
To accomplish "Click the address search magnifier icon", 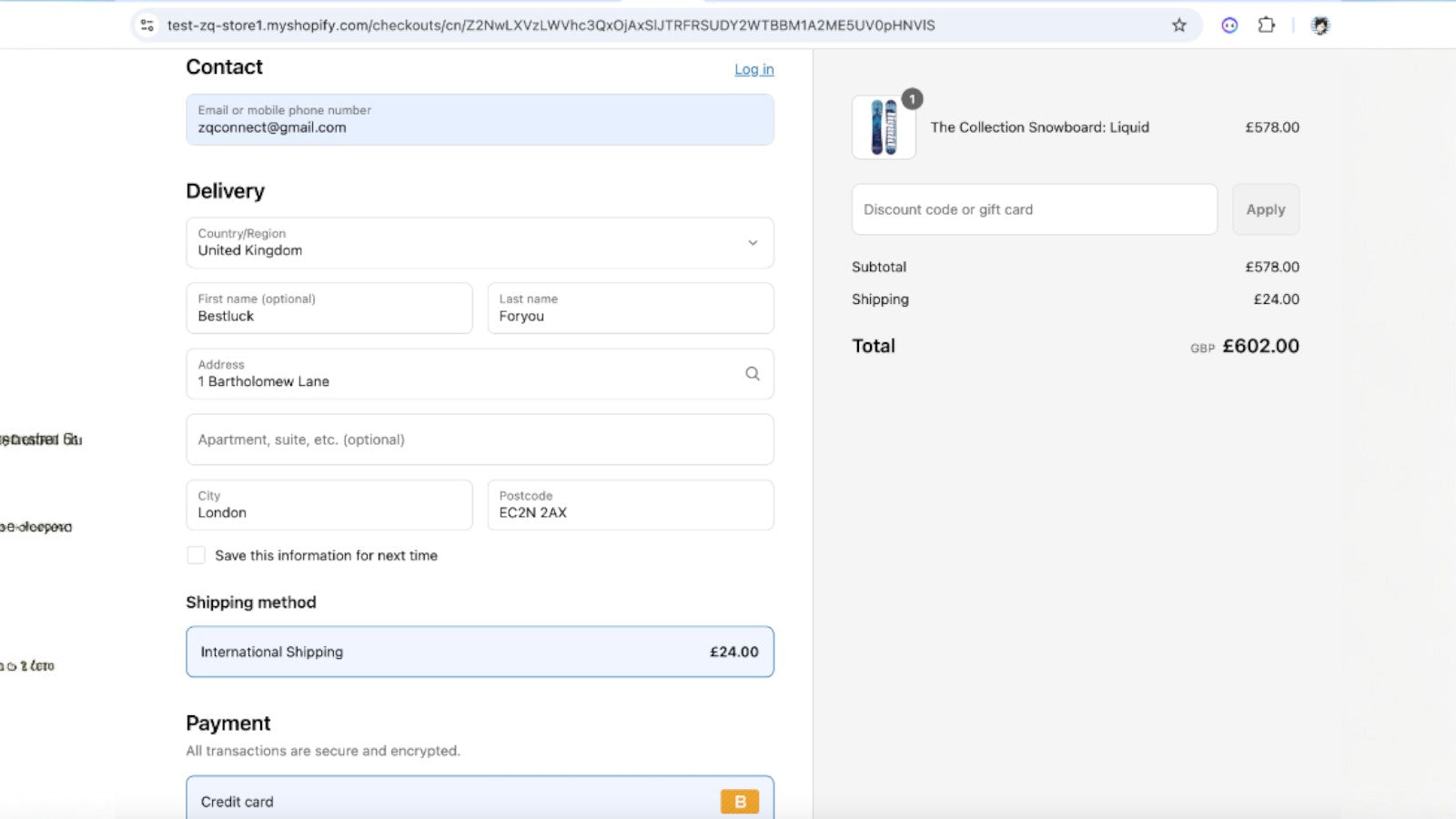I will [x=753, y=373].
